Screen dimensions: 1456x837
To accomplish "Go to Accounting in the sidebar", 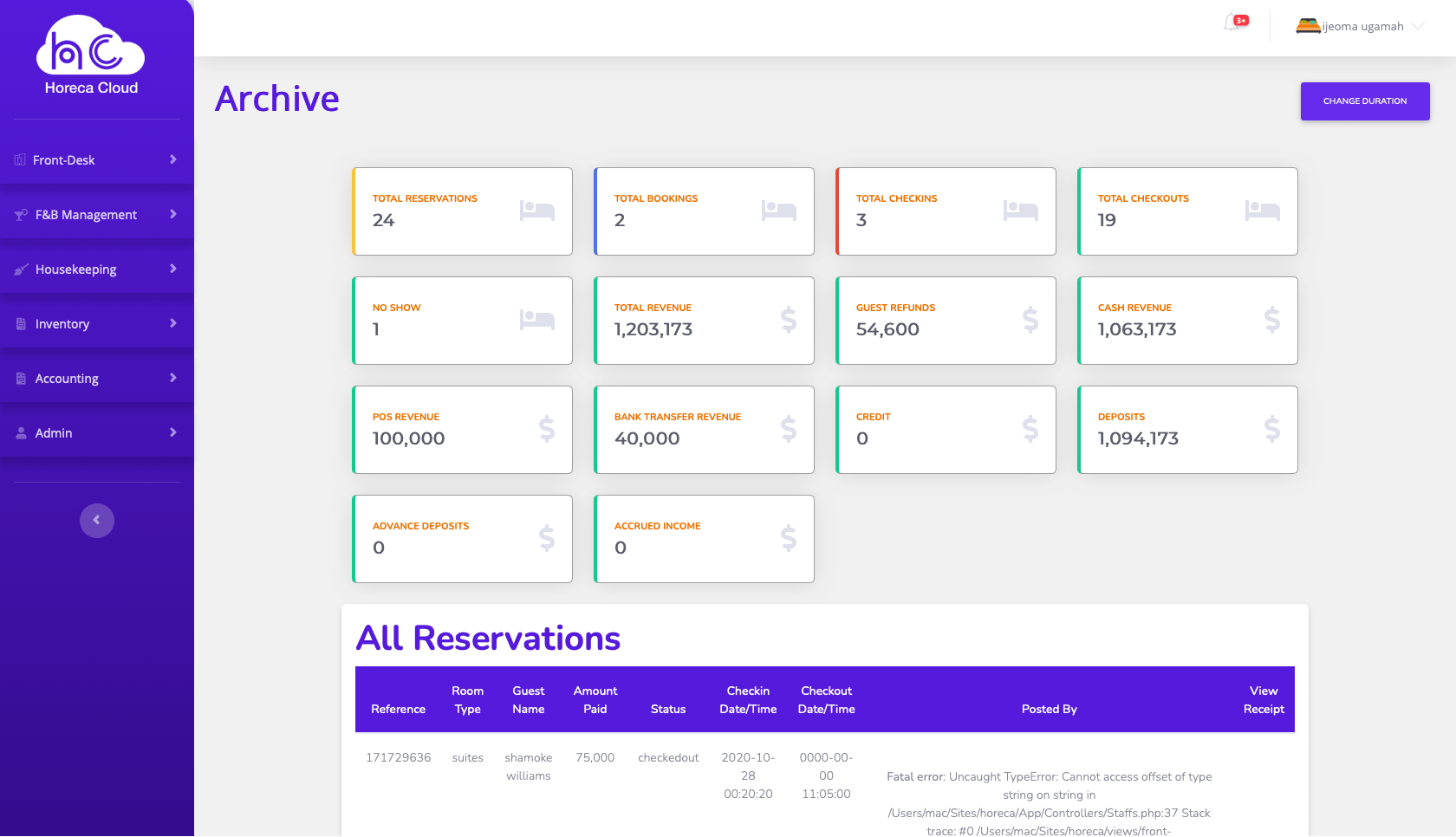I will click(97, 379).
